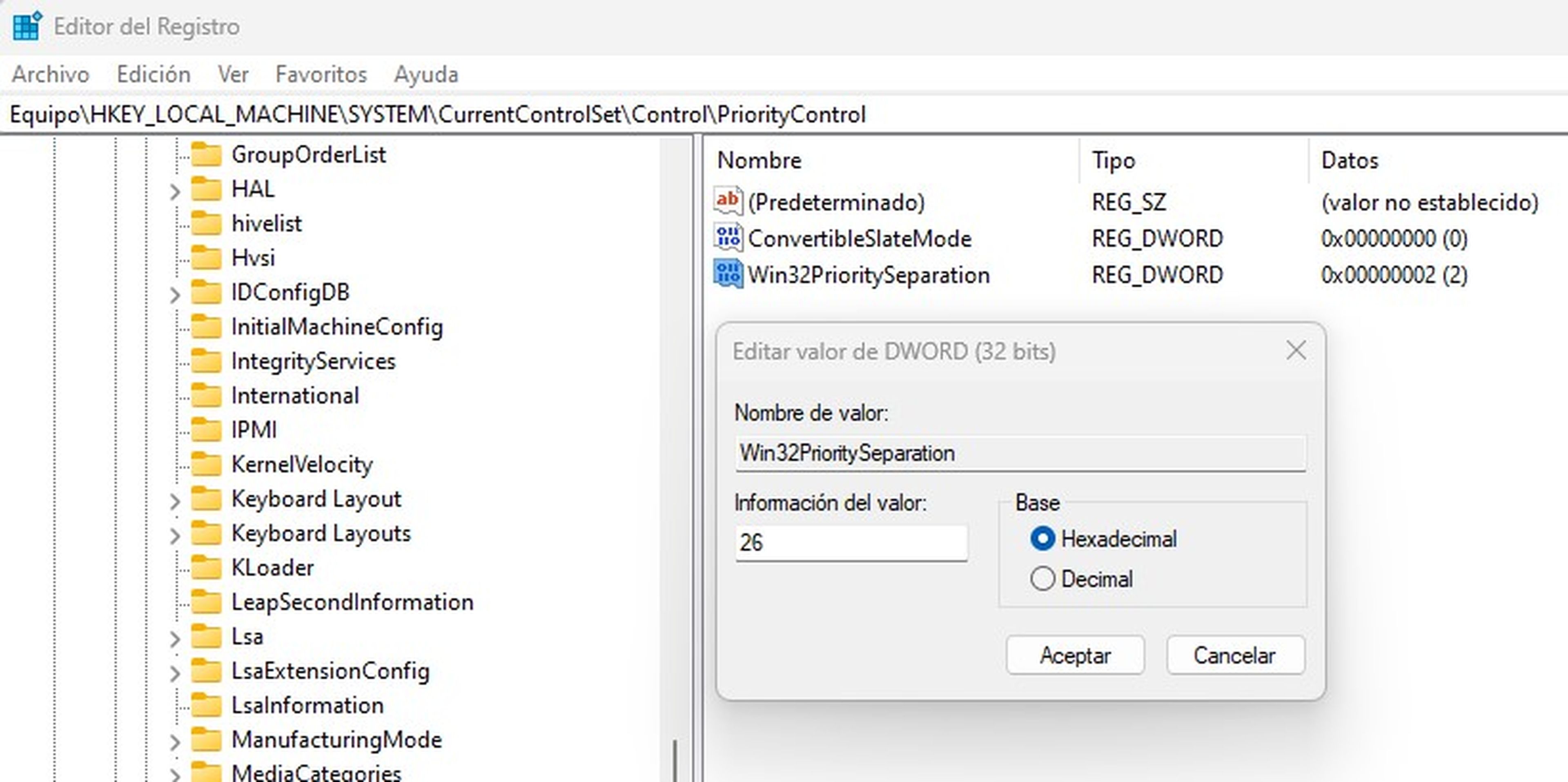1568x782 pixels.
Task: Click the Keyboard Layout folder icon
Action: pyautogui.click(x=206, y=499)
